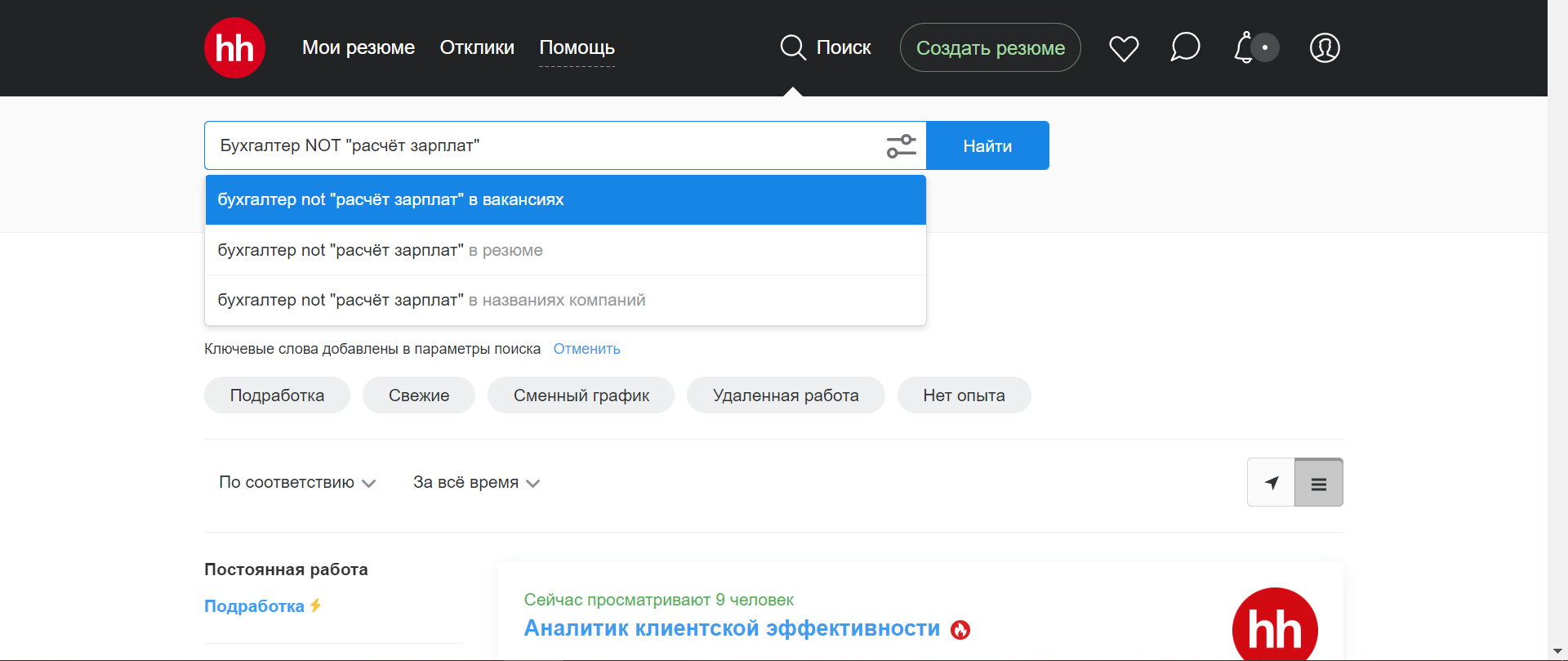The height and width of the screenshot is (661, 1568).
Task: Click scrollbar down arrow
Action: click(x=1557, y=651)
